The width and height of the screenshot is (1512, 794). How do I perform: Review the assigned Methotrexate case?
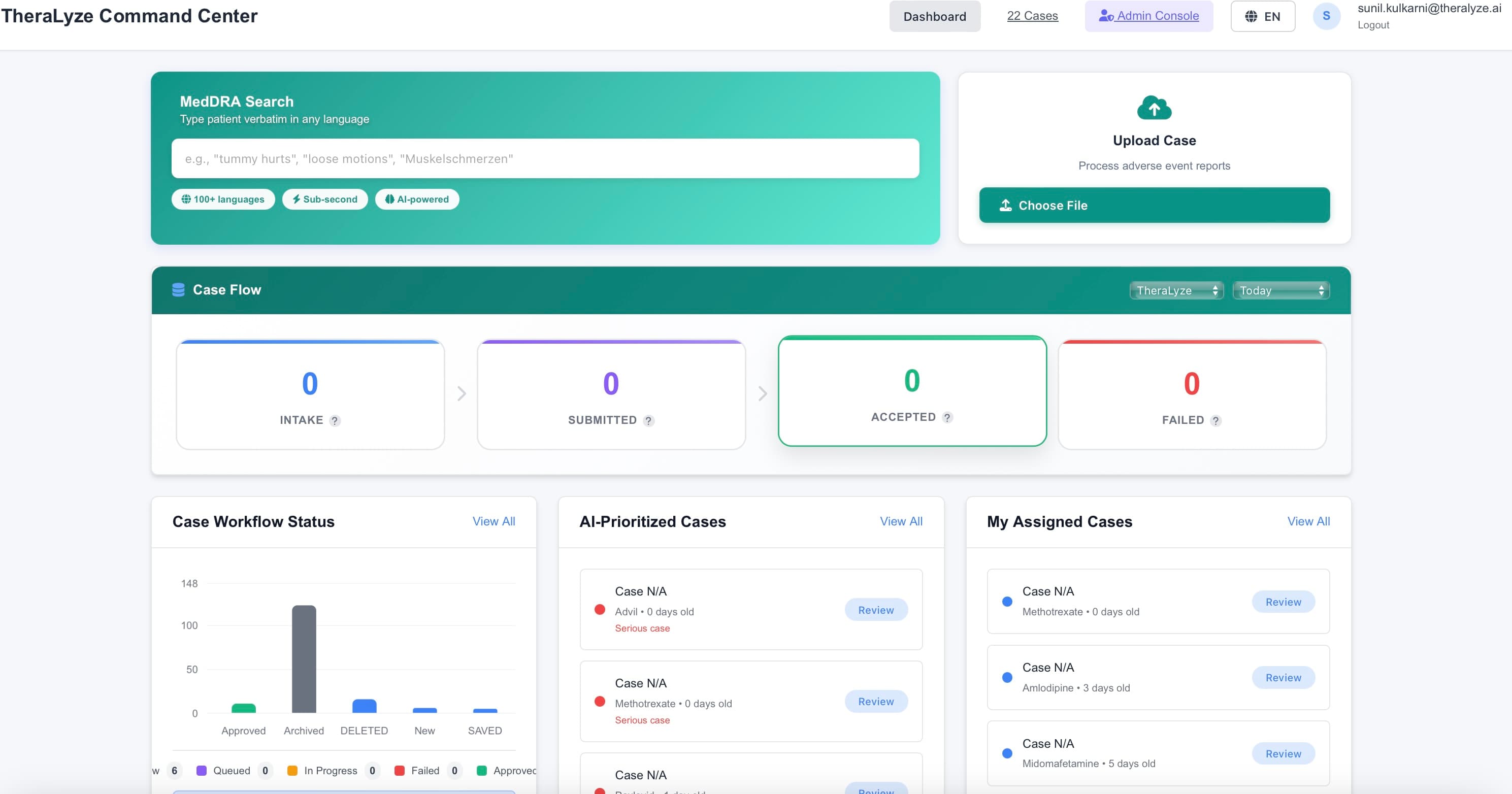click(1283, 602)
